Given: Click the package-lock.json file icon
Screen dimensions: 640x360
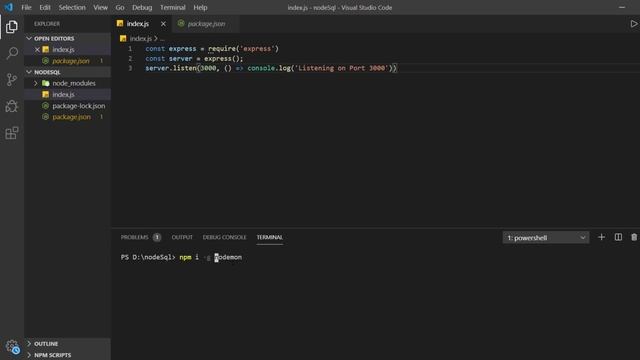Looking at the screenshot, I should click(46, 106).
